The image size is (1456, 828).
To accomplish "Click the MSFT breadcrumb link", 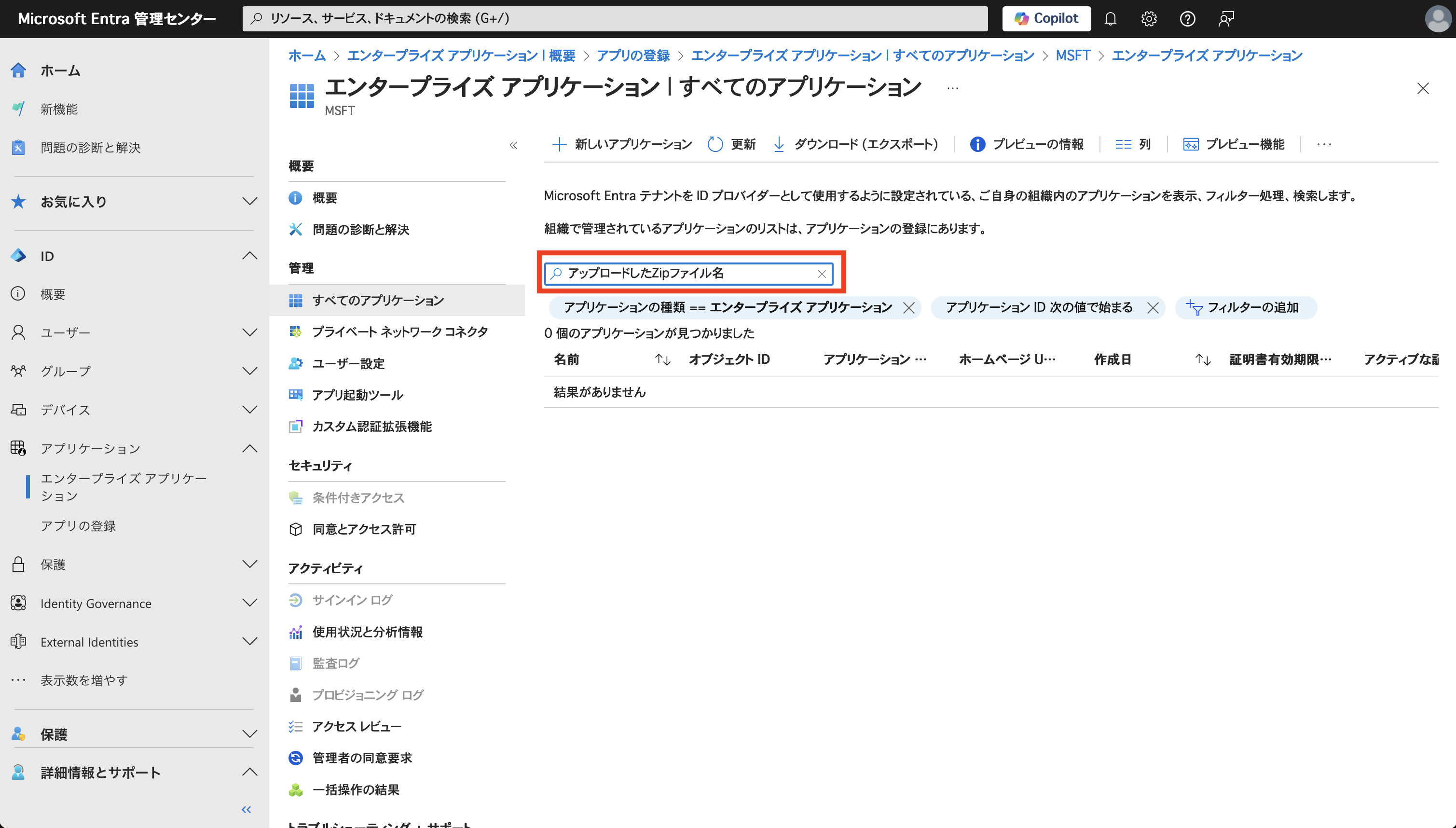I will (x=1073, y=56).
